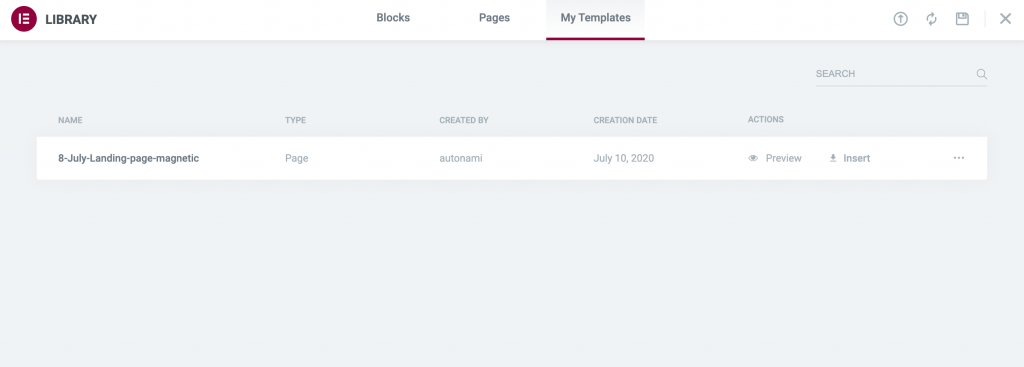Click the Name column header
1024x367 pixels.
tap(70, 120)
